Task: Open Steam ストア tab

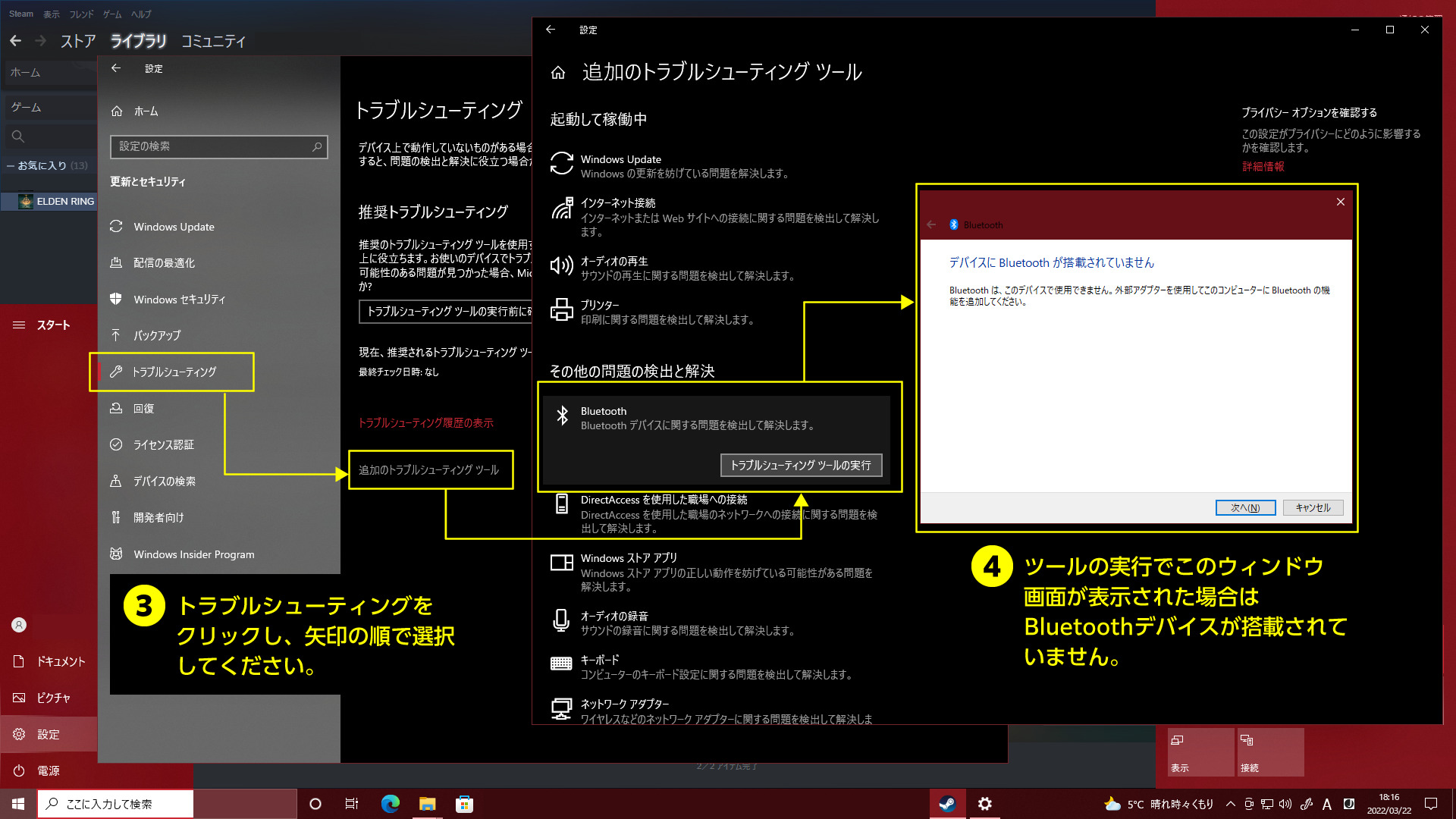Action: (78, 41)
